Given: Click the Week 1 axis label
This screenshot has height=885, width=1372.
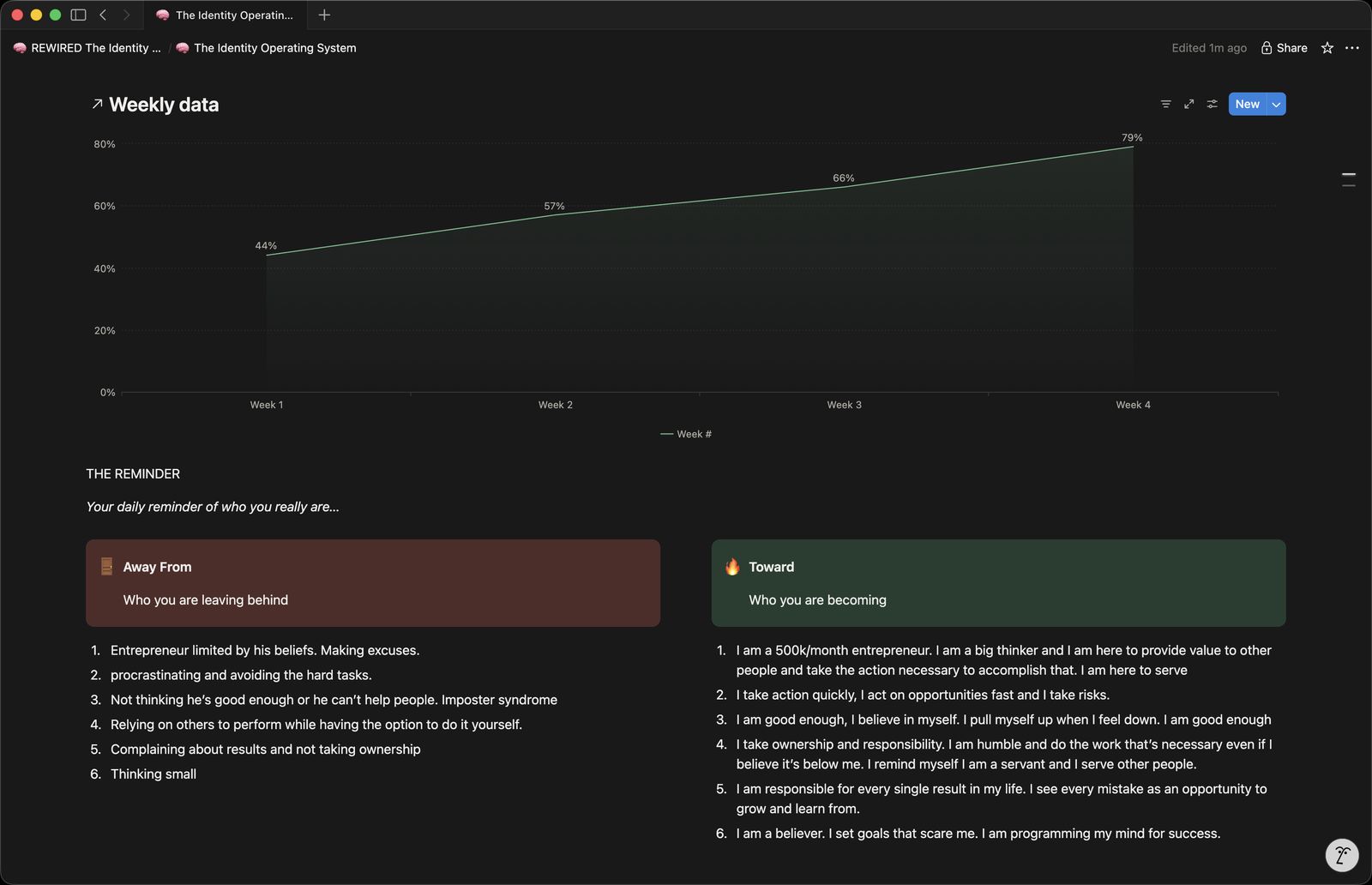Looking at the screenshot, I should click(x=266, y=405).
